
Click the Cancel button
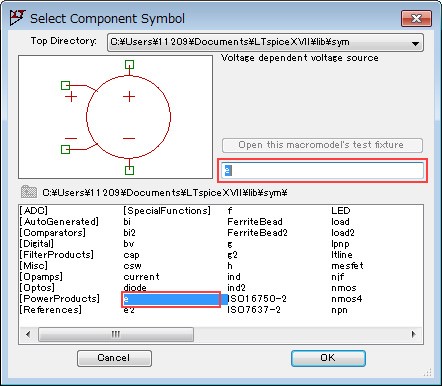tap(114, 358)
